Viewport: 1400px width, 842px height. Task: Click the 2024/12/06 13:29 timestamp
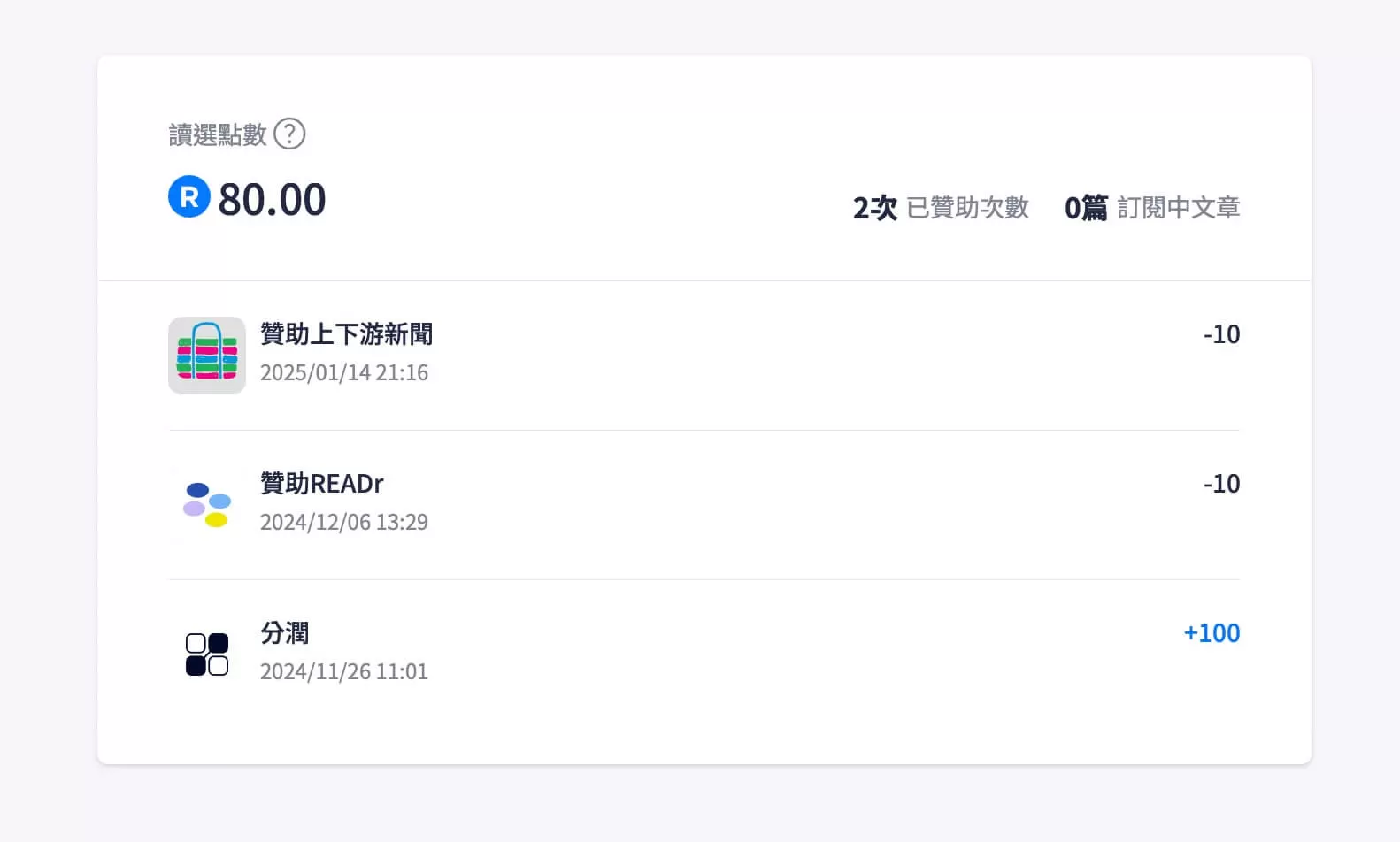(x=344, y=523)
